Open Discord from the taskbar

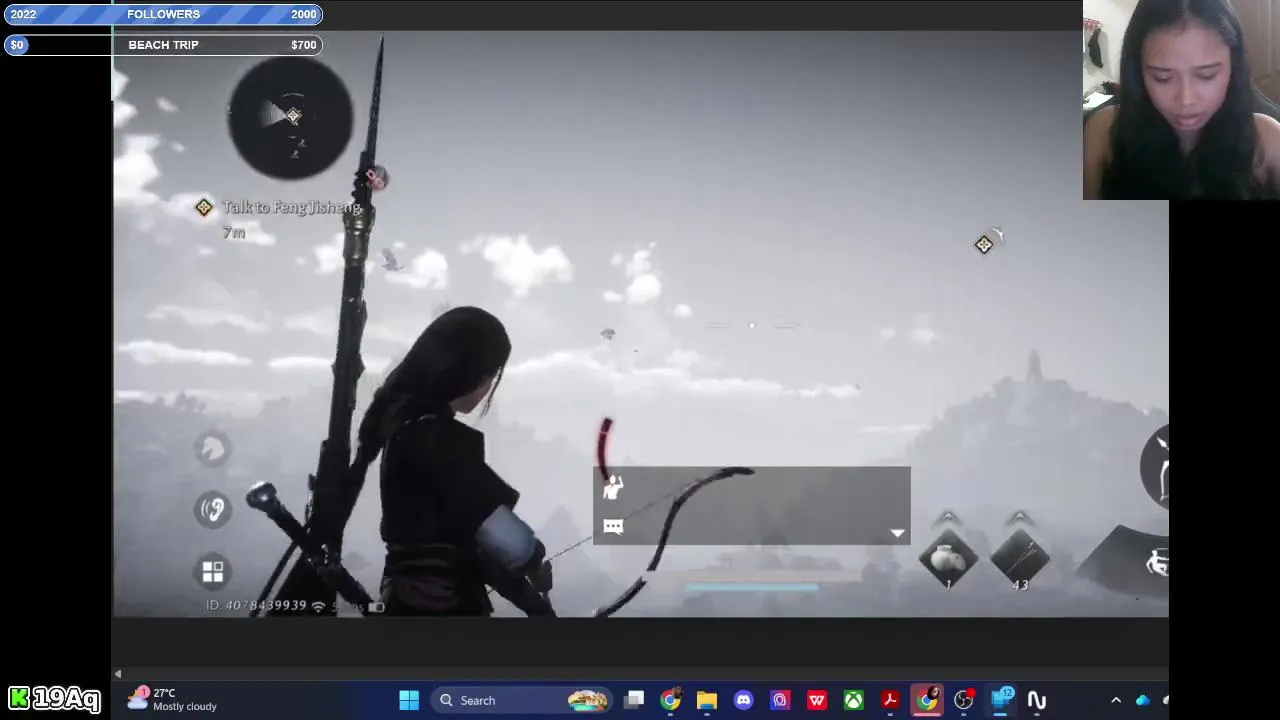[x=743, y=700]
